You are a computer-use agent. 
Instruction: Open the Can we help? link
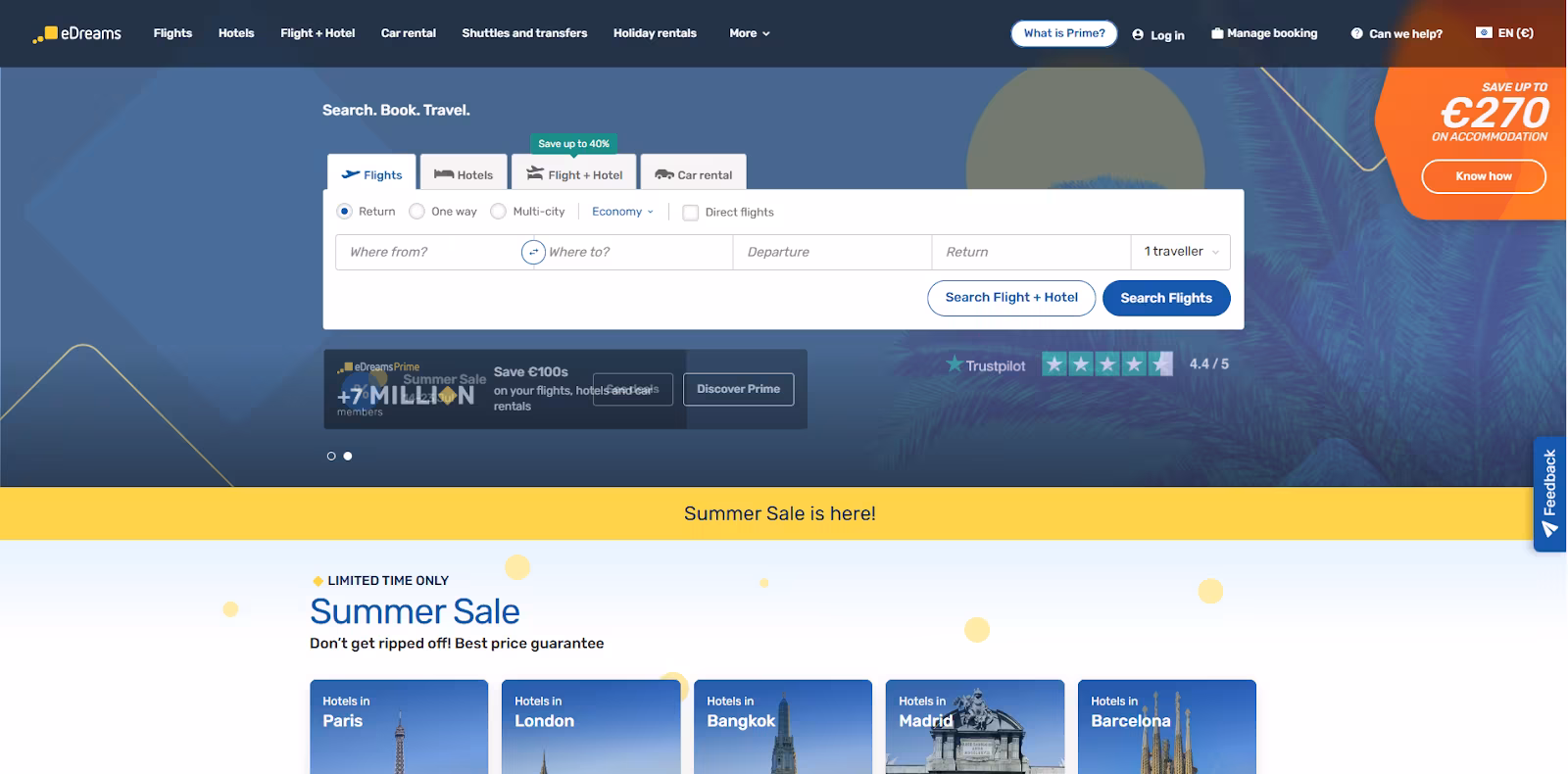(x=1396, y=33)
